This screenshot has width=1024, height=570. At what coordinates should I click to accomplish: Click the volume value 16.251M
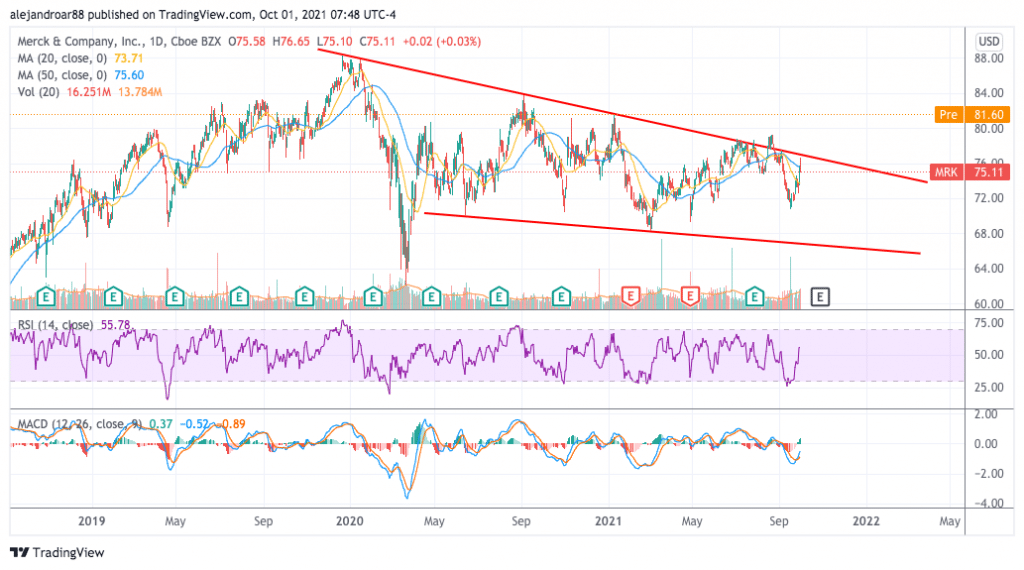tap(89, 92)
